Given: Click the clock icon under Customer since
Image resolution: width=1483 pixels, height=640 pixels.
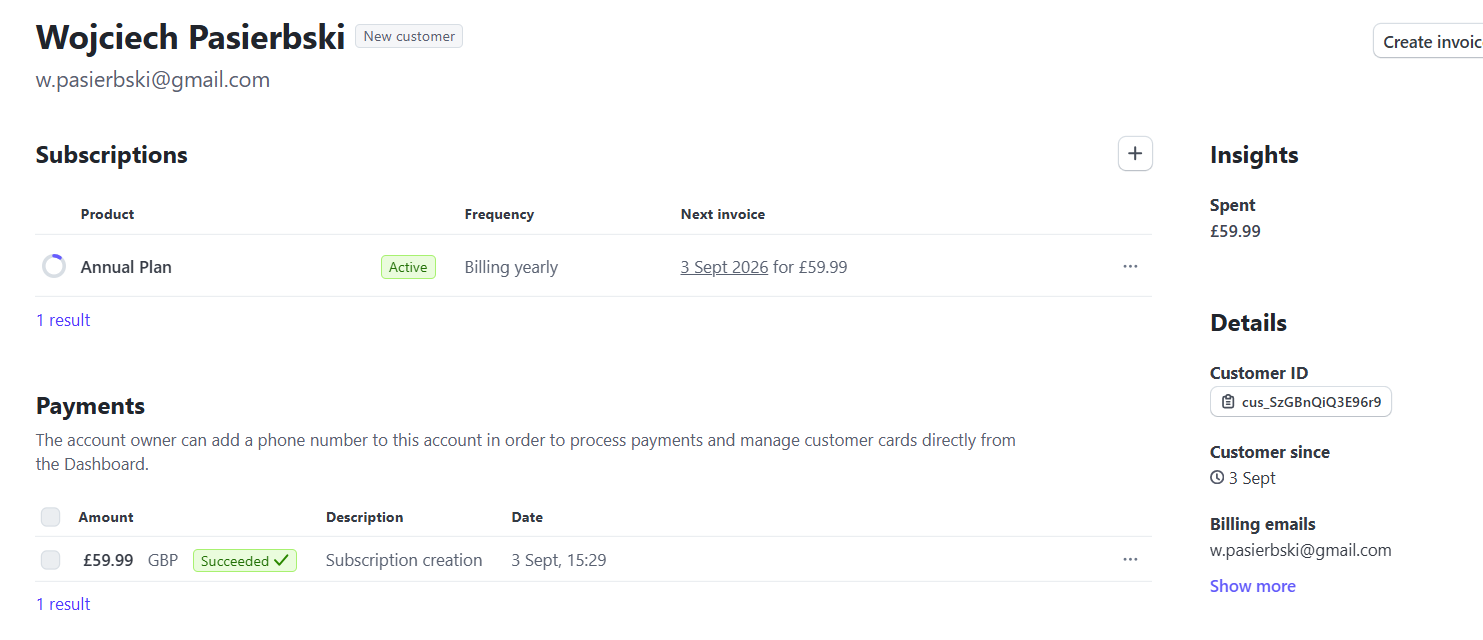Looking at the screenshot, I should pos(1217,478).
